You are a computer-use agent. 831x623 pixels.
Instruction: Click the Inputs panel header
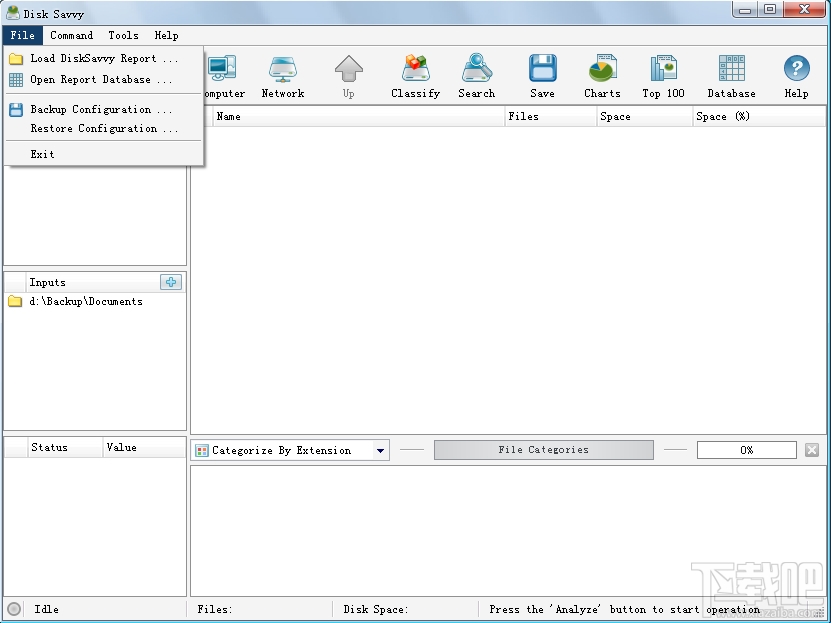click(92, 282)
